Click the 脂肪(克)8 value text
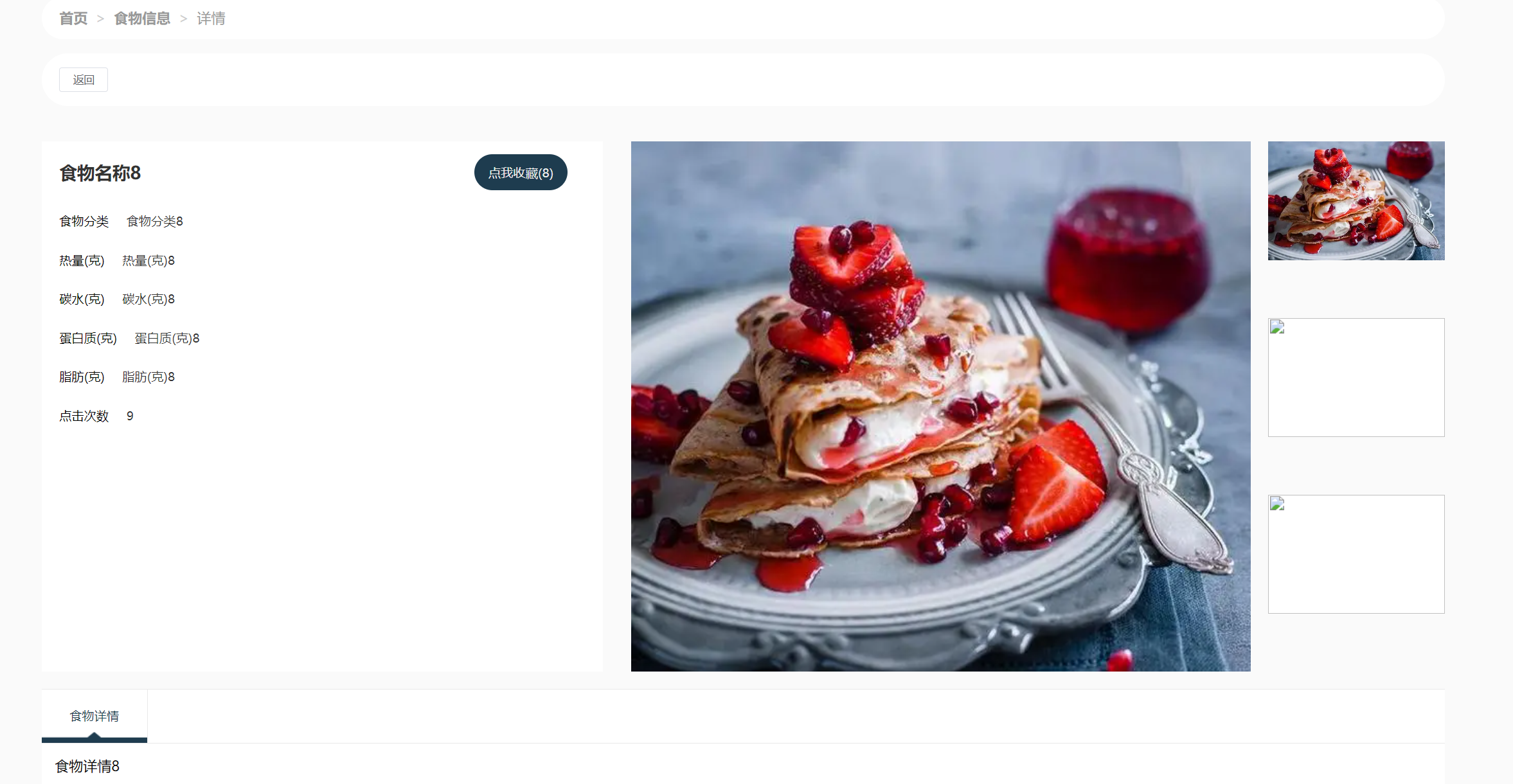Image resolution: width=1513 pixels, height=784 pixels. pyautogui.click(x=148, y=377)
